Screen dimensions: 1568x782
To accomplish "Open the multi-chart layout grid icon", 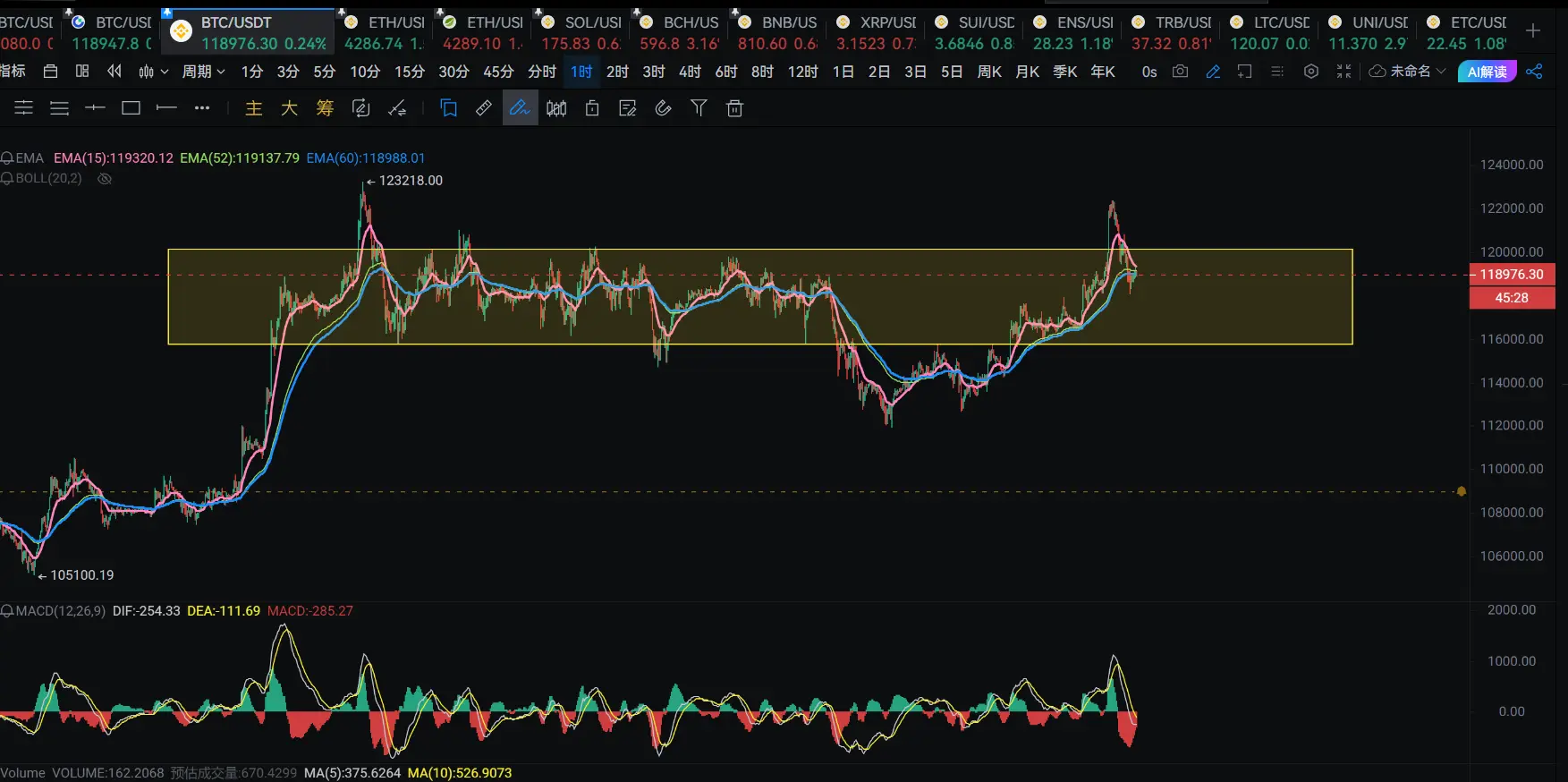I will [82, 72].
